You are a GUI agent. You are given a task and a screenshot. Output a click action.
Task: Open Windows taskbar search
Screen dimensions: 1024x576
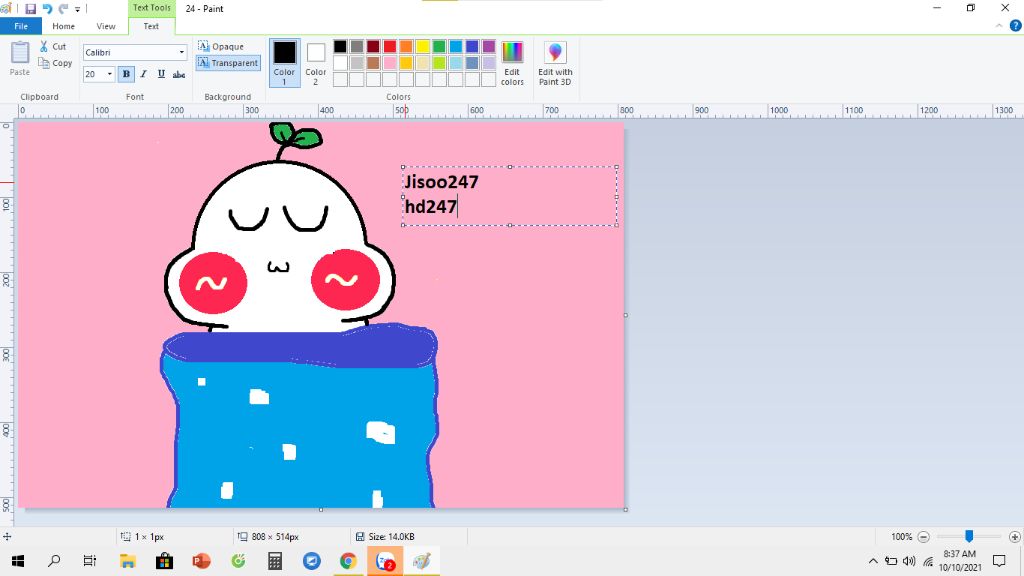[54, 561]
